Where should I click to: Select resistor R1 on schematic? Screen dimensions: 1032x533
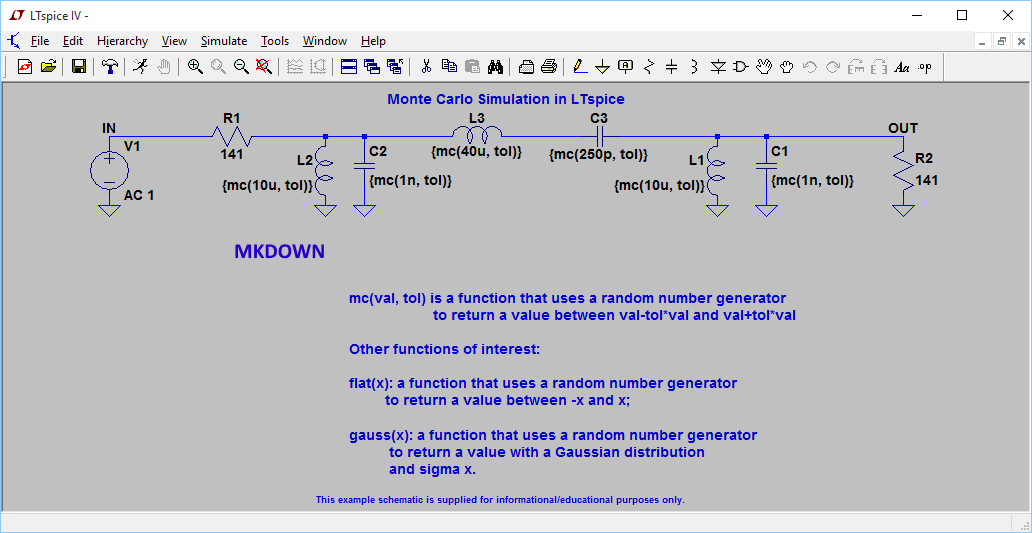tap(231, 137)
